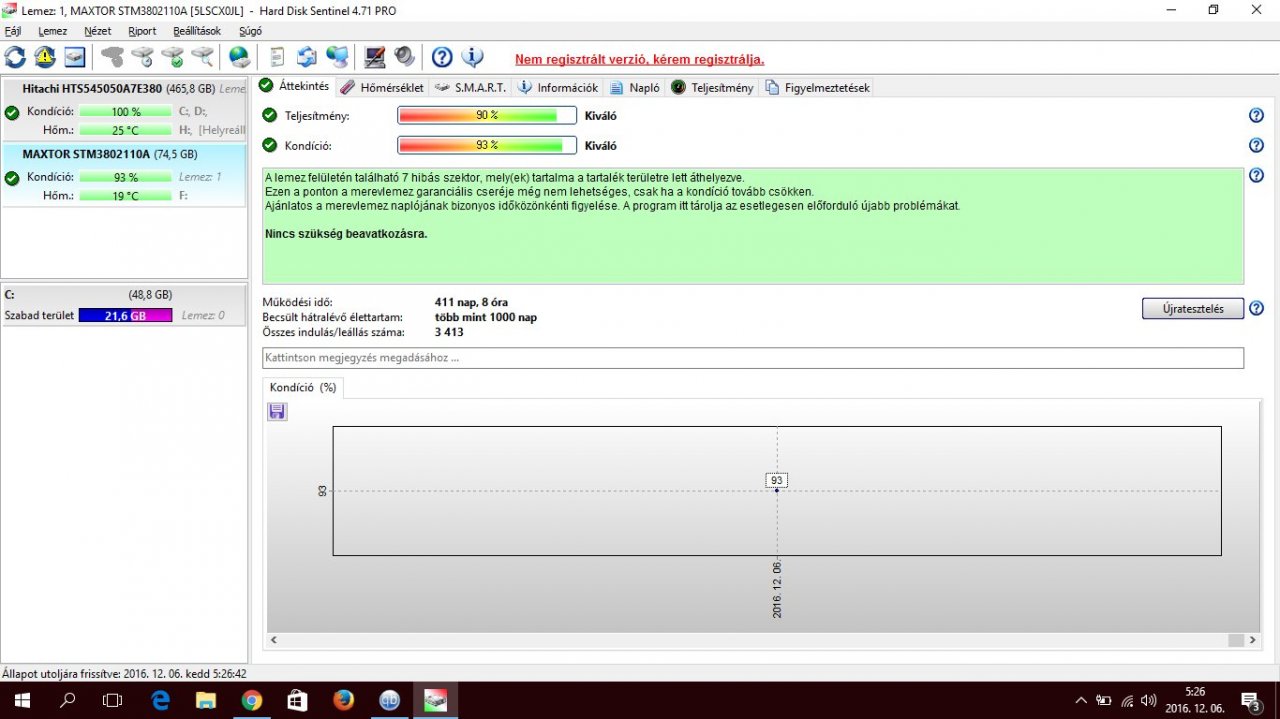Click the globe with disk icon
The width and height of the screenshot is (1280, 719).
pyautogui.click(x=239, y=57)
